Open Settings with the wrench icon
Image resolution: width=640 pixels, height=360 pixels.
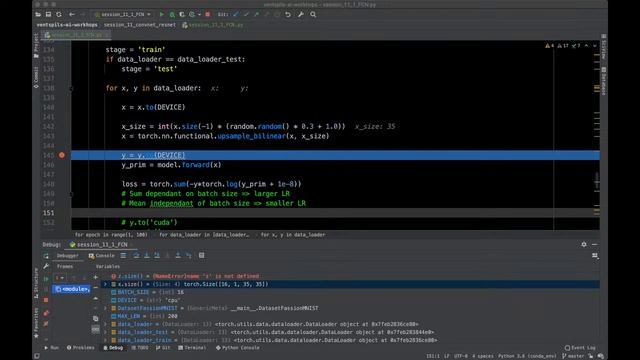(x=301, y=14)
